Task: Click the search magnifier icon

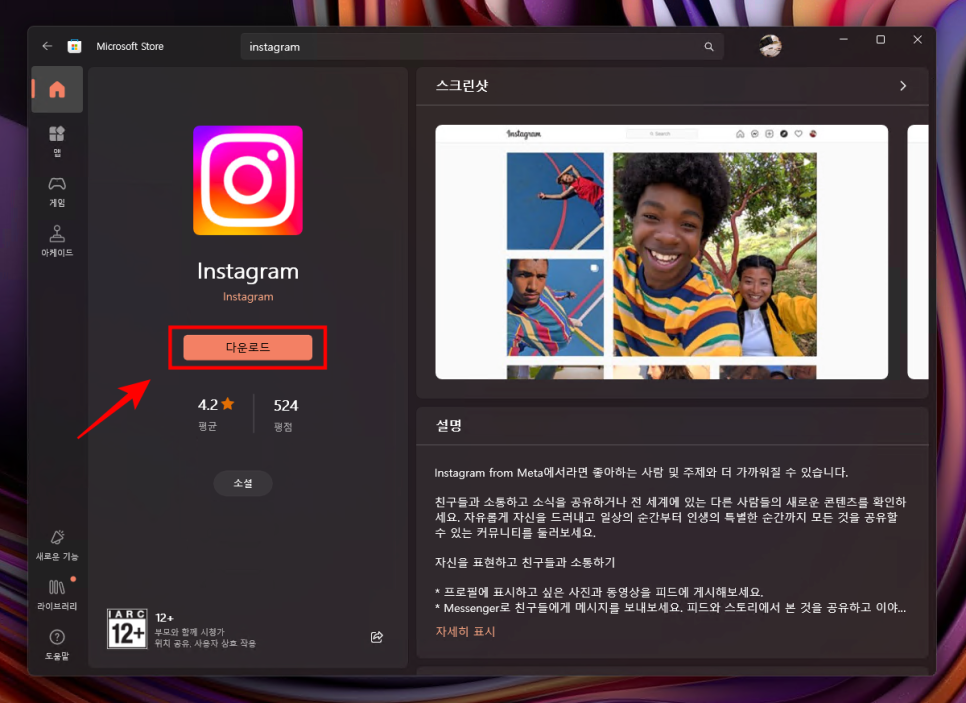Action: click(x=709, y=47)
